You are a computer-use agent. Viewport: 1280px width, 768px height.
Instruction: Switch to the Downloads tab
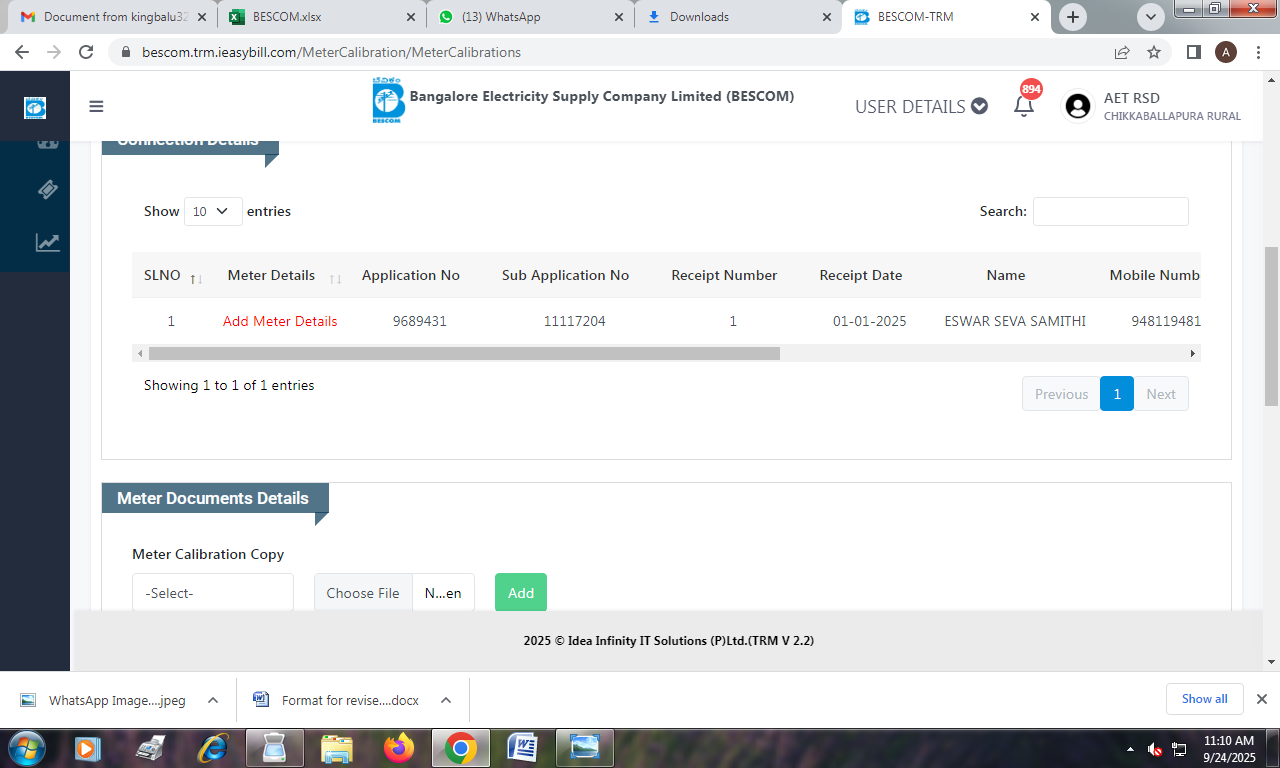pos(737,17)
